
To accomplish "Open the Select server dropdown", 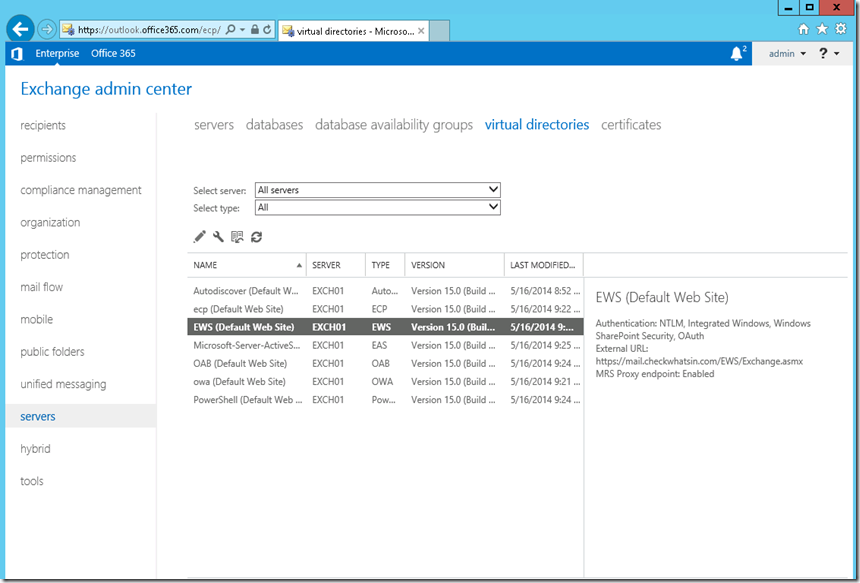I will (378, 190).
